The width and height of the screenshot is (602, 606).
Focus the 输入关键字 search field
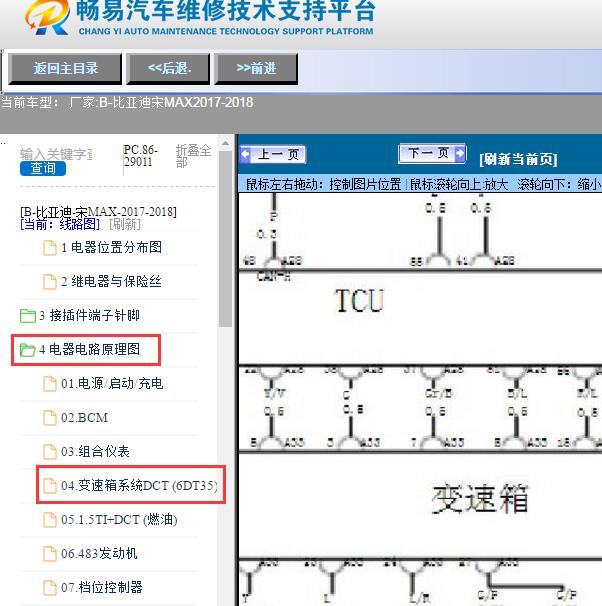56,154
